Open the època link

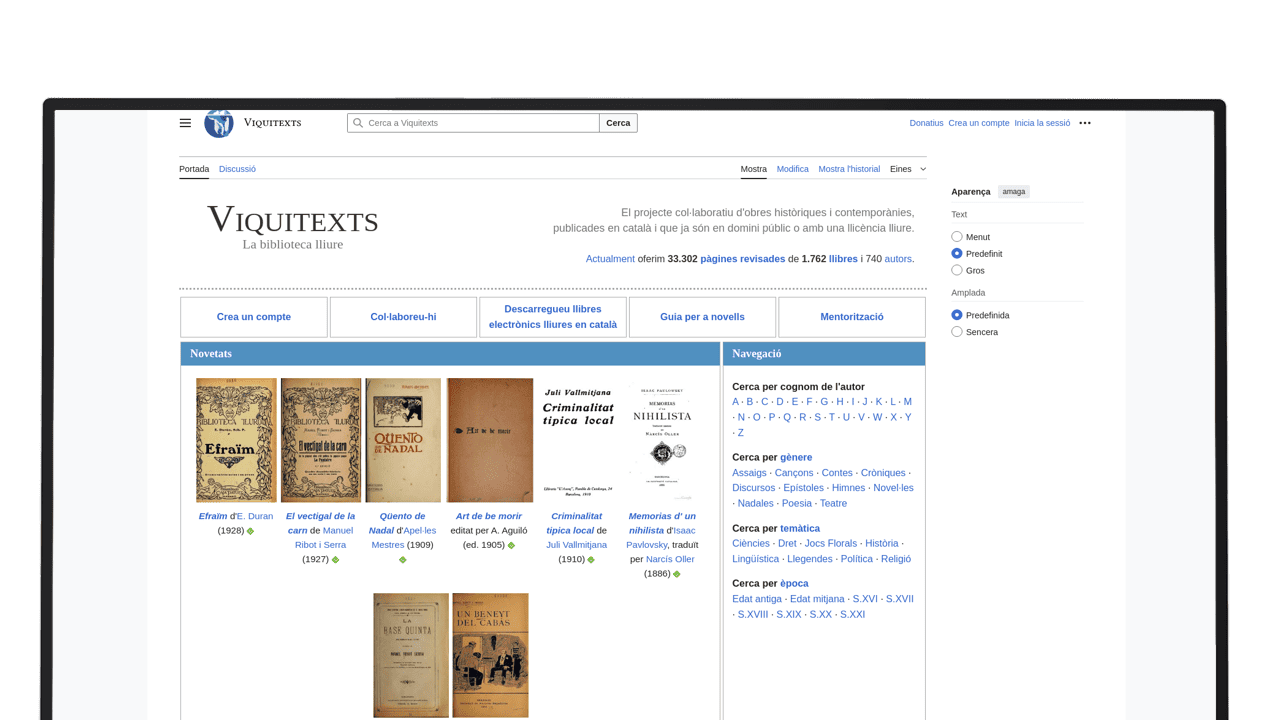click(x=794, y=583)
